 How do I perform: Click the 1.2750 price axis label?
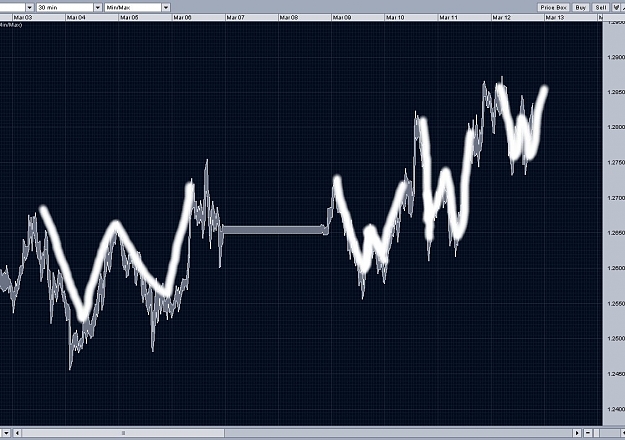(616, 163)
